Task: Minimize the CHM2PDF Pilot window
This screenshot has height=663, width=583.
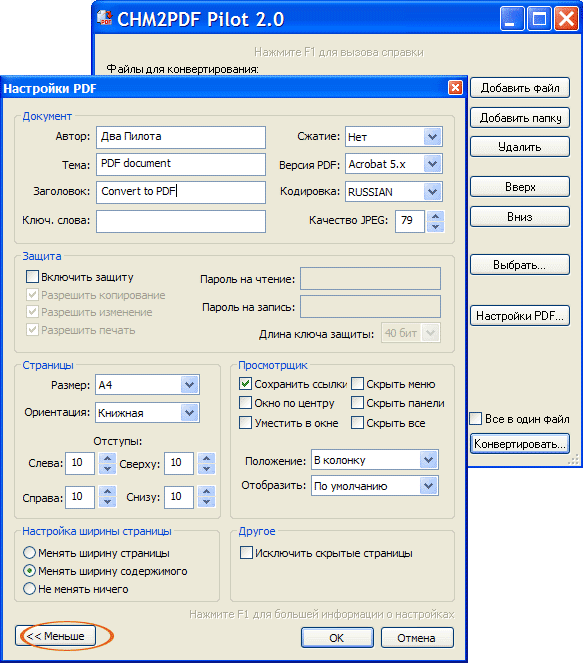Action: point(512,19)
